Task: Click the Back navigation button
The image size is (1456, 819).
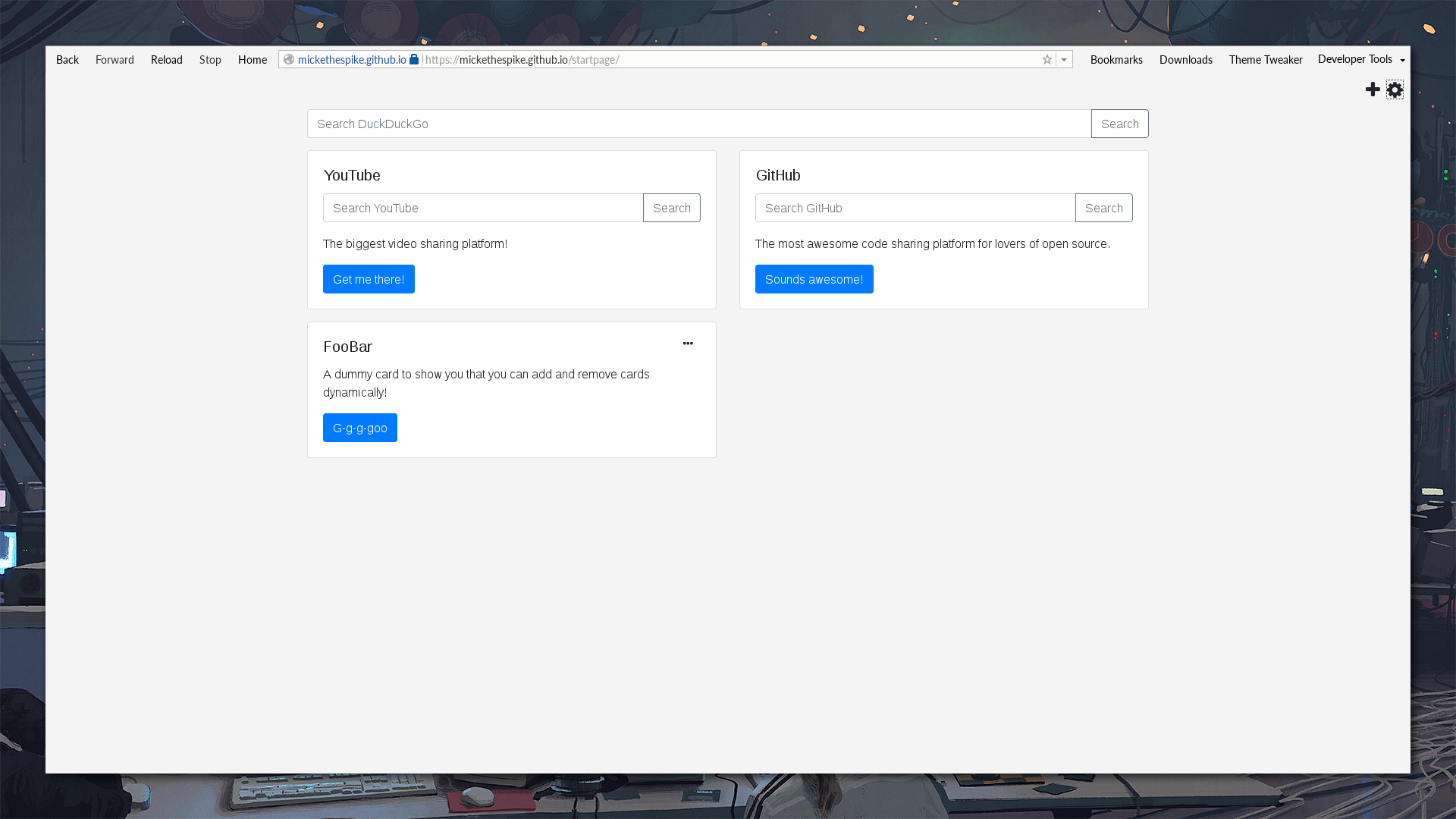Action: tap(67, 60)
